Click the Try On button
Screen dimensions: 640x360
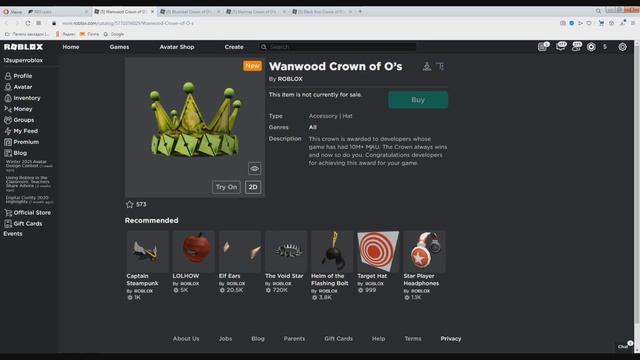tap(226, 187)
